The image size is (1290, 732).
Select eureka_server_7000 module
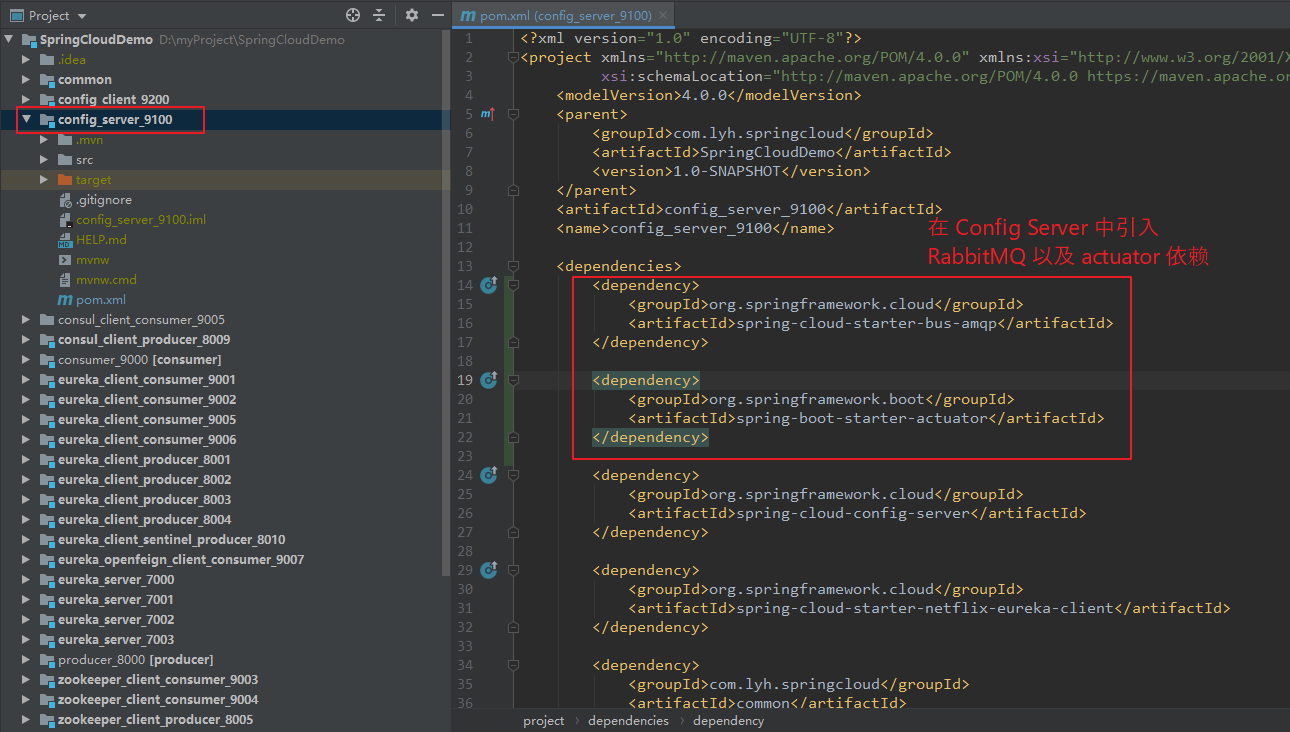point(116,580)
